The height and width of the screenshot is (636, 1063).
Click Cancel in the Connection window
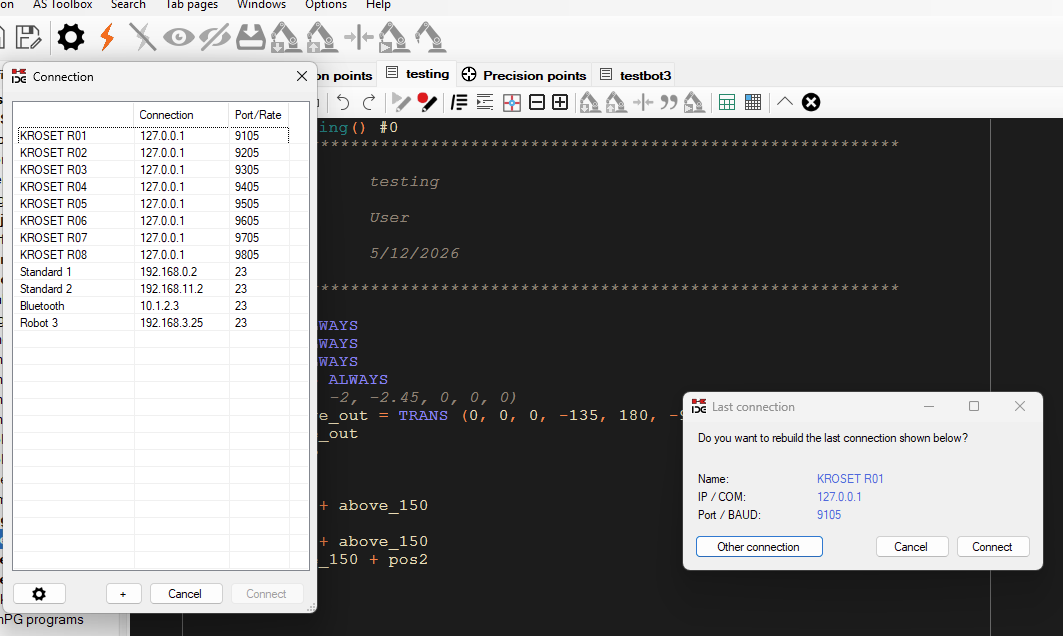pyautogui.click(x=186, y=594)
